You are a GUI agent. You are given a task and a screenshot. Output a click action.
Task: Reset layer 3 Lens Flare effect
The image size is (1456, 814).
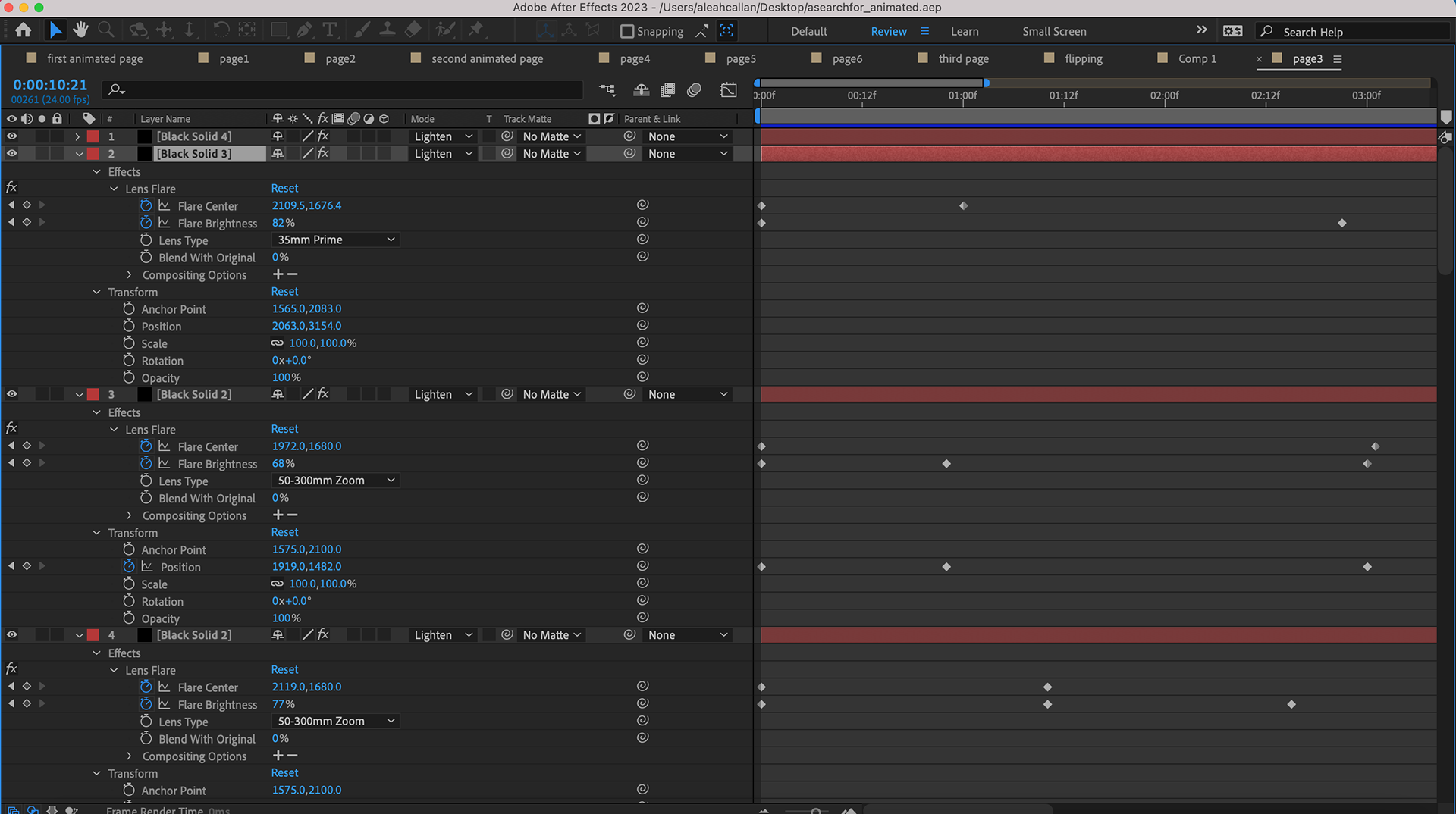tap(284, 429)
